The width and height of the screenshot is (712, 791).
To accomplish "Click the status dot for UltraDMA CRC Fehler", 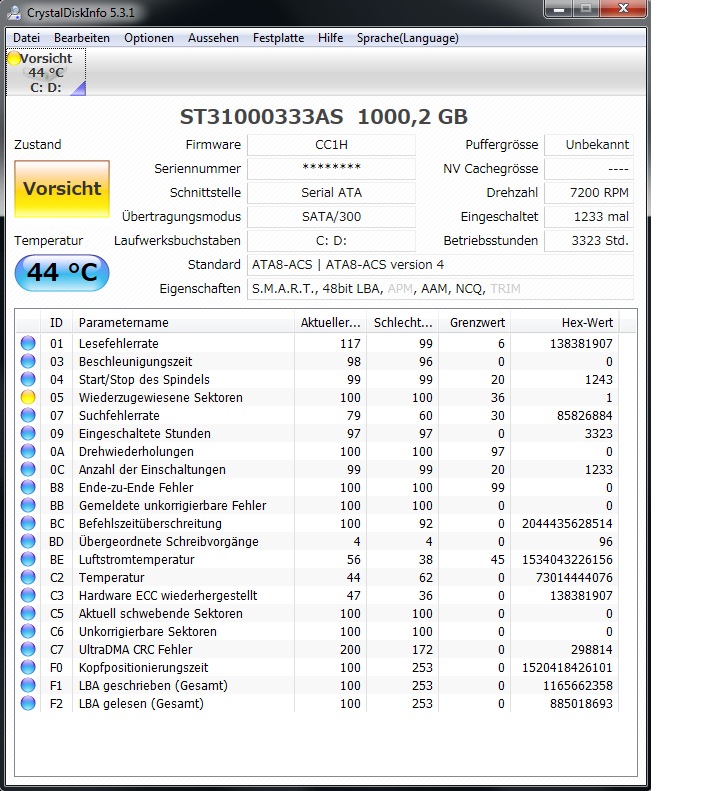I will click(28, 649).
